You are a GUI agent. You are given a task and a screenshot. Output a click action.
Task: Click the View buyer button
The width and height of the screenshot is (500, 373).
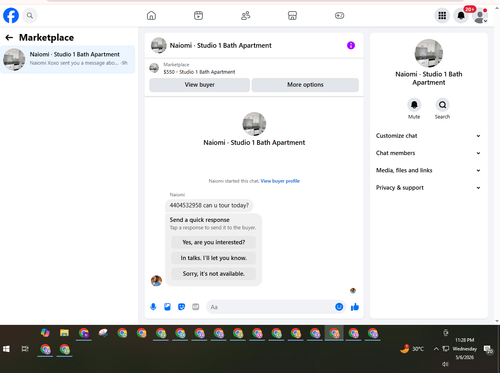click(x=199, y=85)
